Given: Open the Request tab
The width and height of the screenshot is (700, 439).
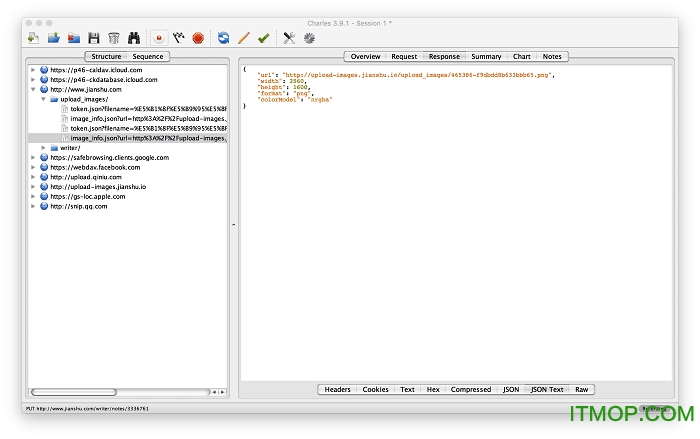Looking at the screenshot, I should click(x=404, y=56).
